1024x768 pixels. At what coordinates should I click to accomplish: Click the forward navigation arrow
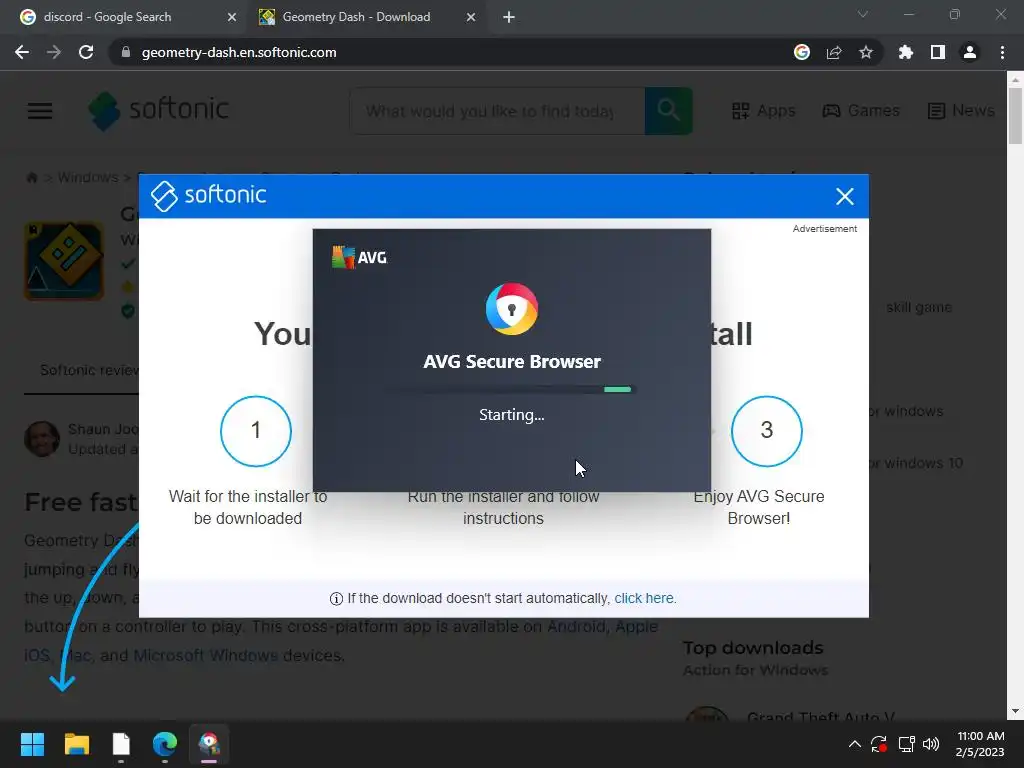[x=54, y=52]
